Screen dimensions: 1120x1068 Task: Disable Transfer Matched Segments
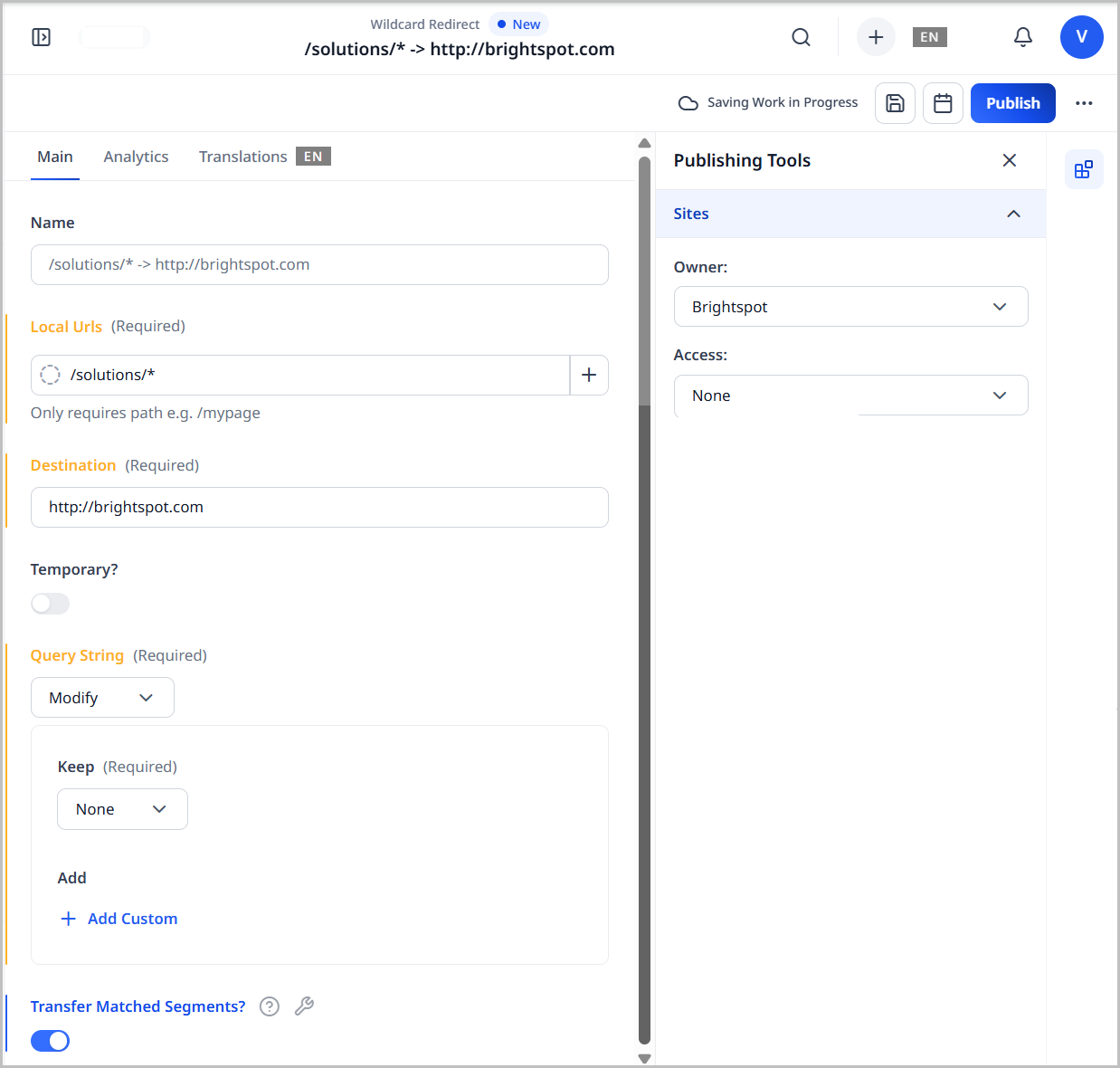[50, 1040]
